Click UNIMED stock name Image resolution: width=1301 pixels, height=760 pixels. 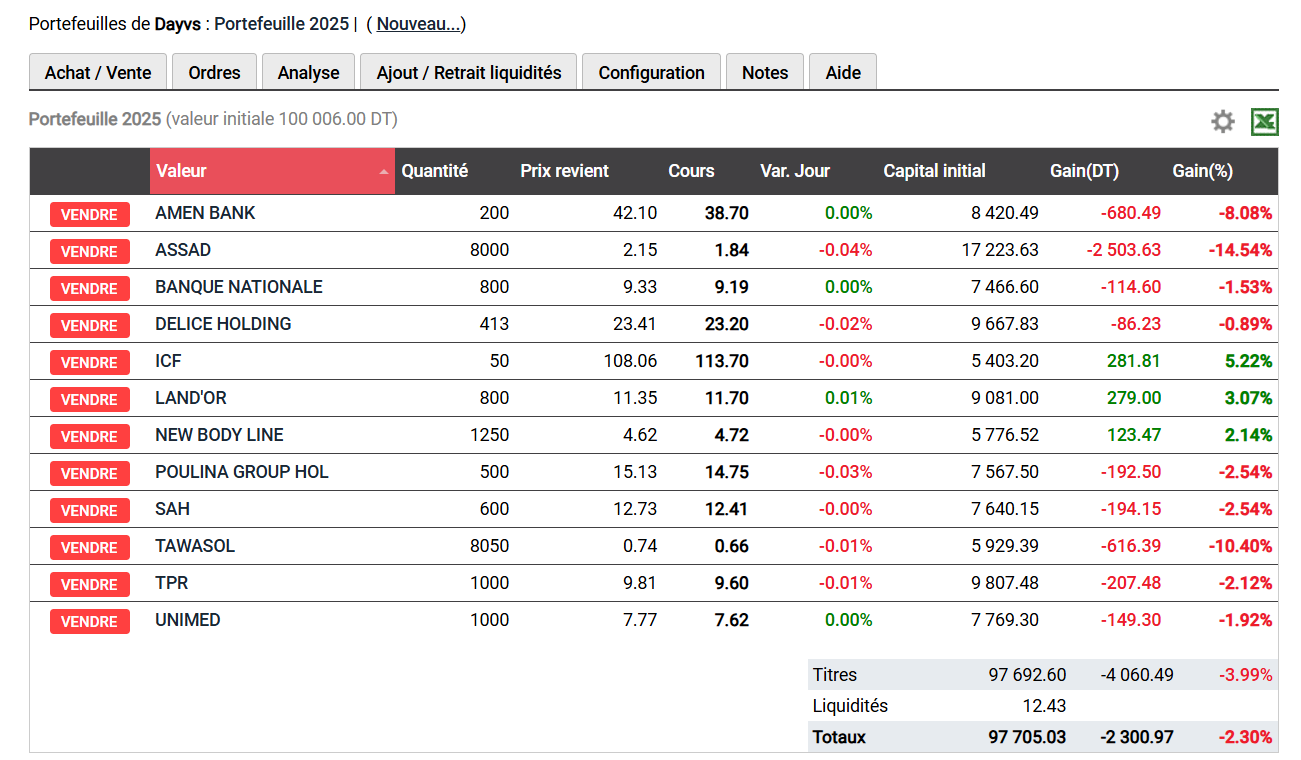tap(188, 620)
